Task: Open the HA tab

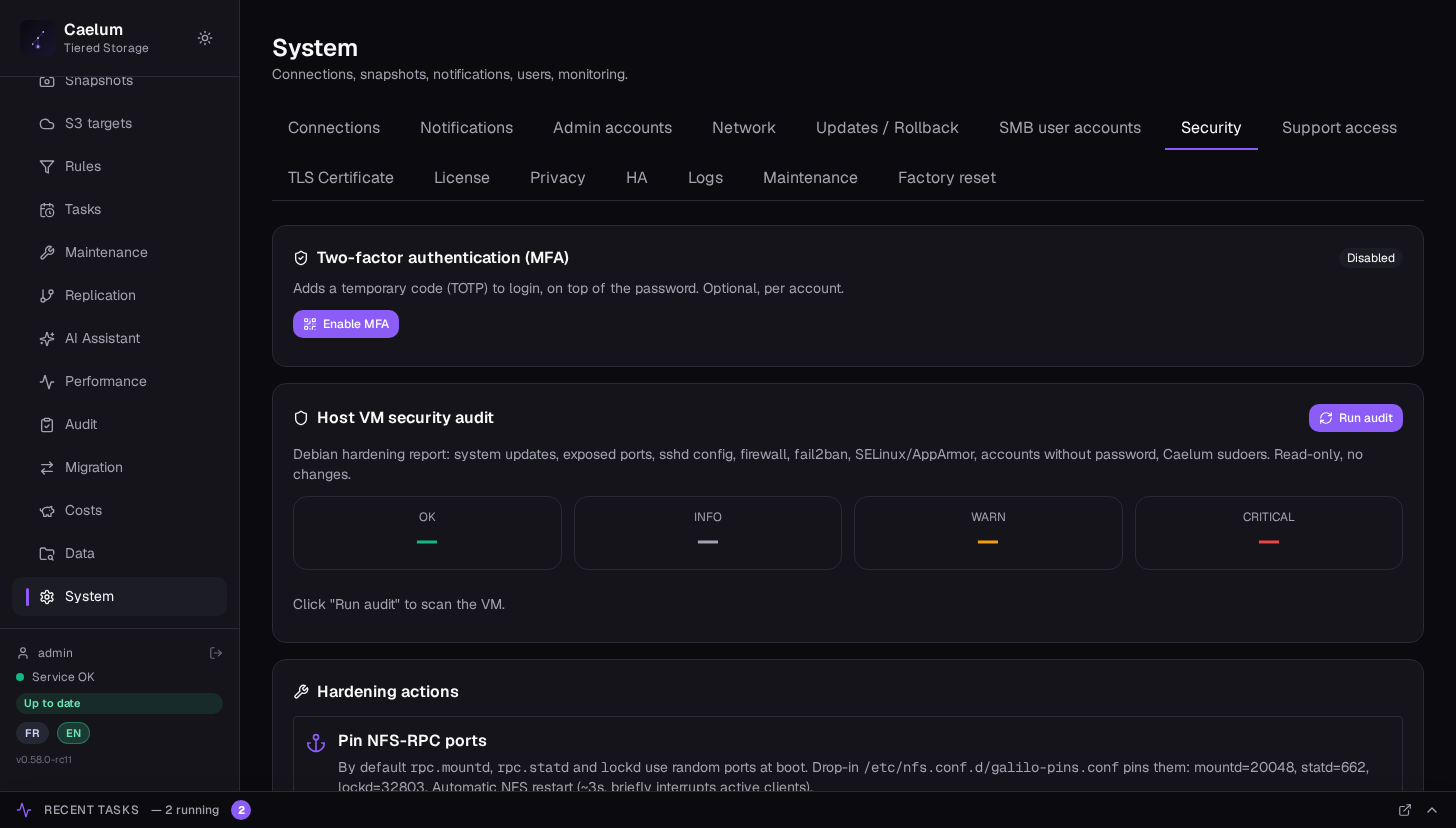Action: point(637,178)
